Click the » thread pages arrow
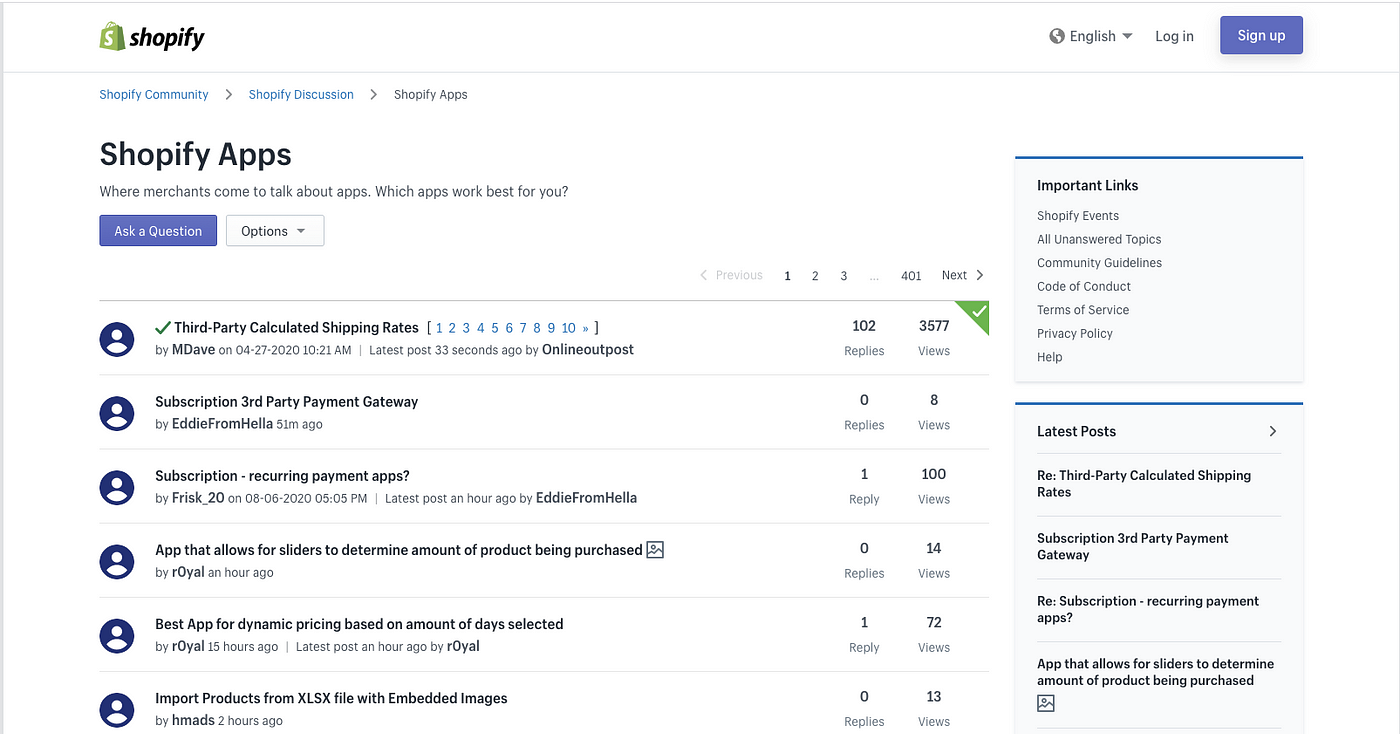The image size is (1400, 734). [x=586, y=328]
